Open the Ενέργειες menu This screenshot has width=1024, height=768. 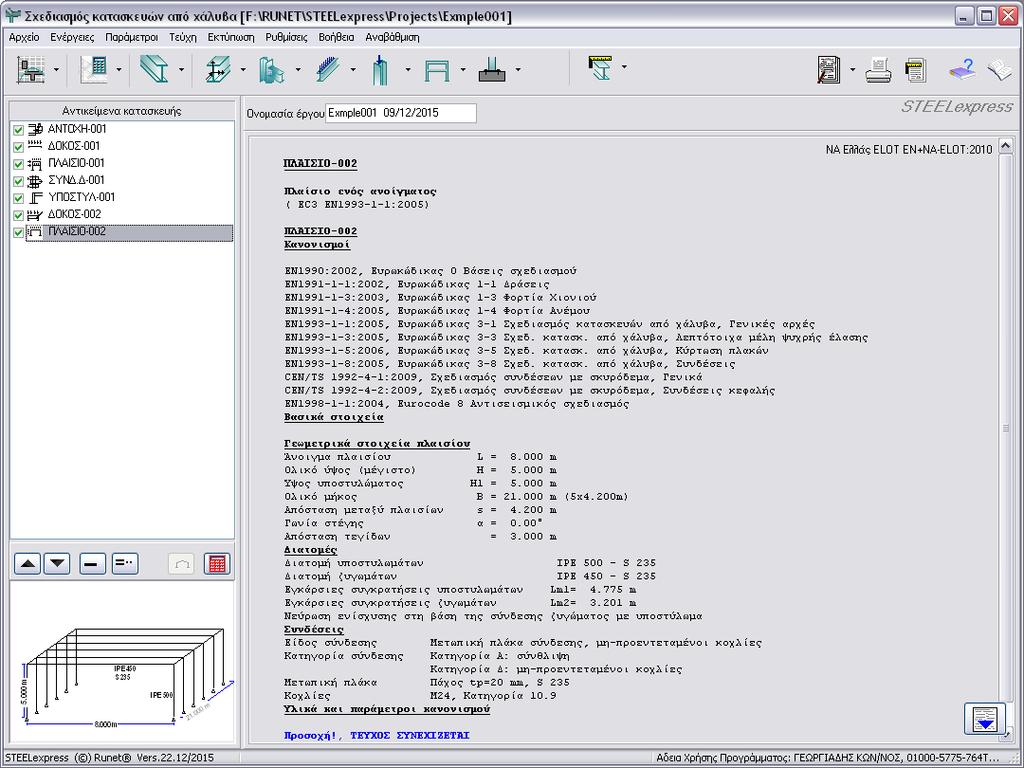tap(72, 37)
